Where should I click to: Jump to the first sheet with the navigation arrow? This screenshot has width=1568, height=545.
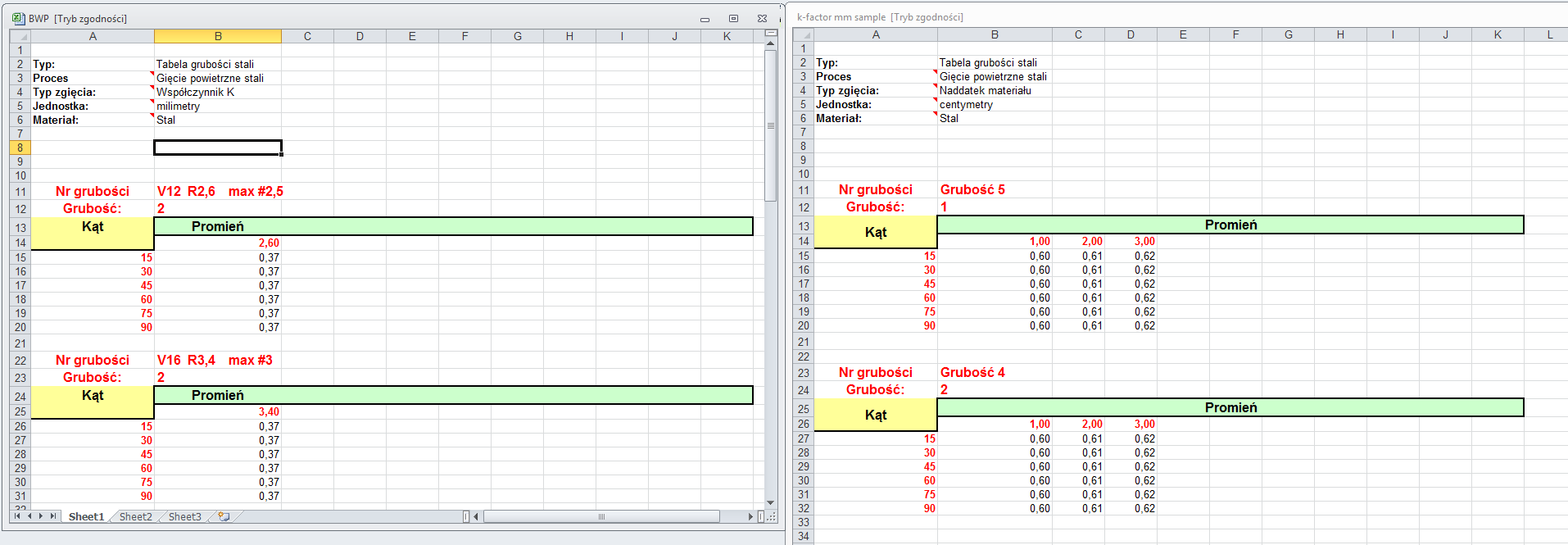[17, 516]
